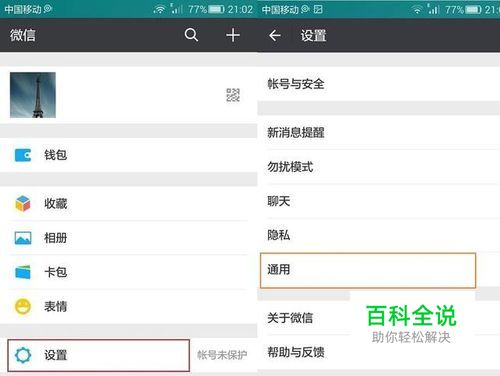
Task: Open the 收藏 favorites entry
Action: point(129,203)
